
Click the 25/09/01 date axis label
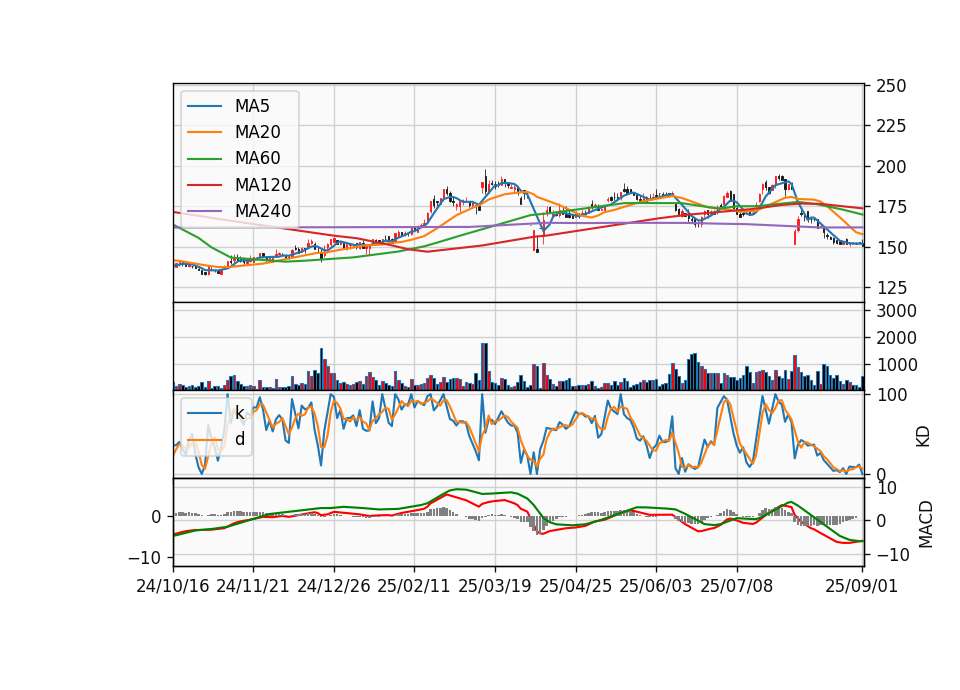(861, 586)
